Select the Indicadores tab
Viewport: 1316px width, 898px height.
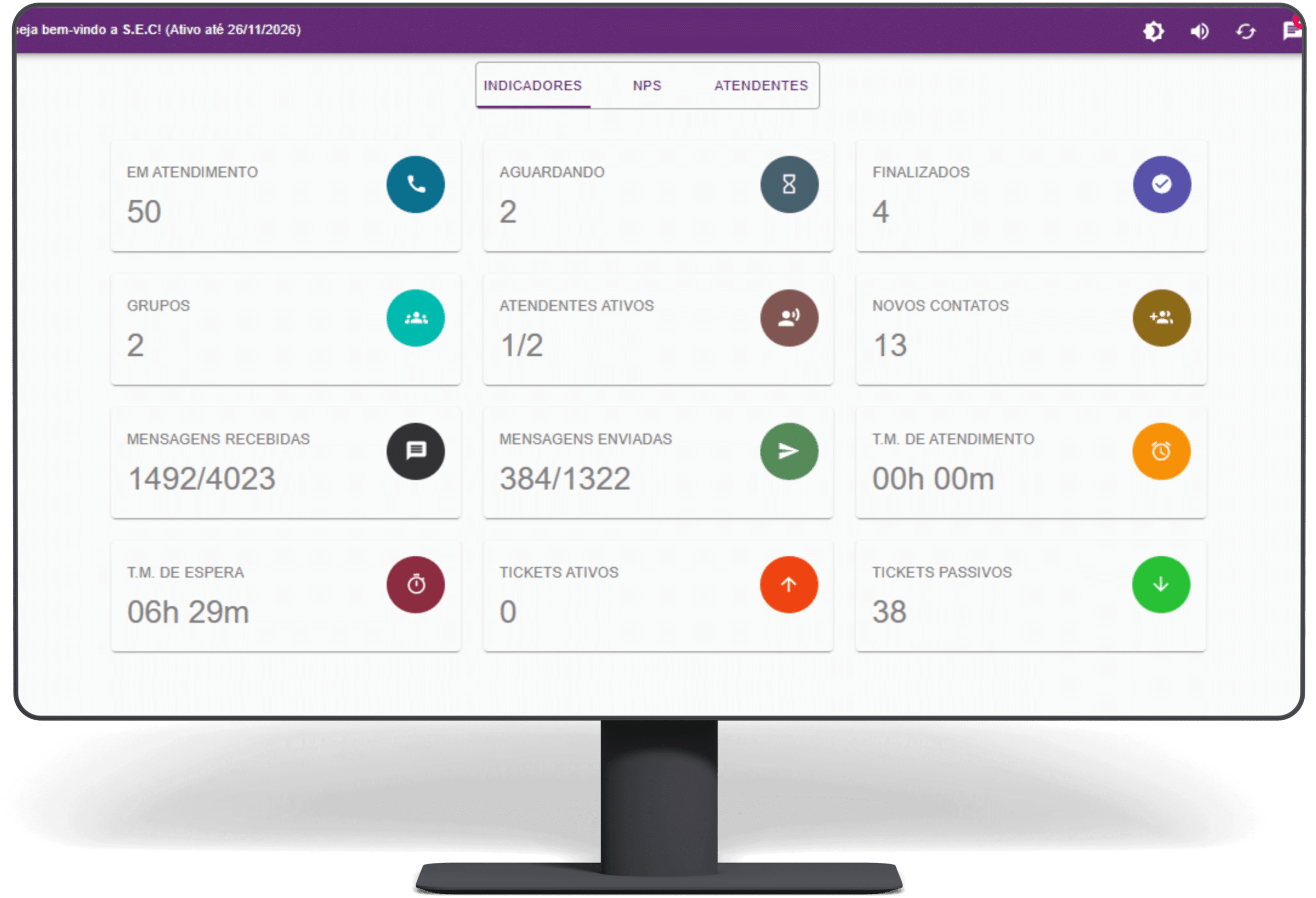[x=532, y=85]
